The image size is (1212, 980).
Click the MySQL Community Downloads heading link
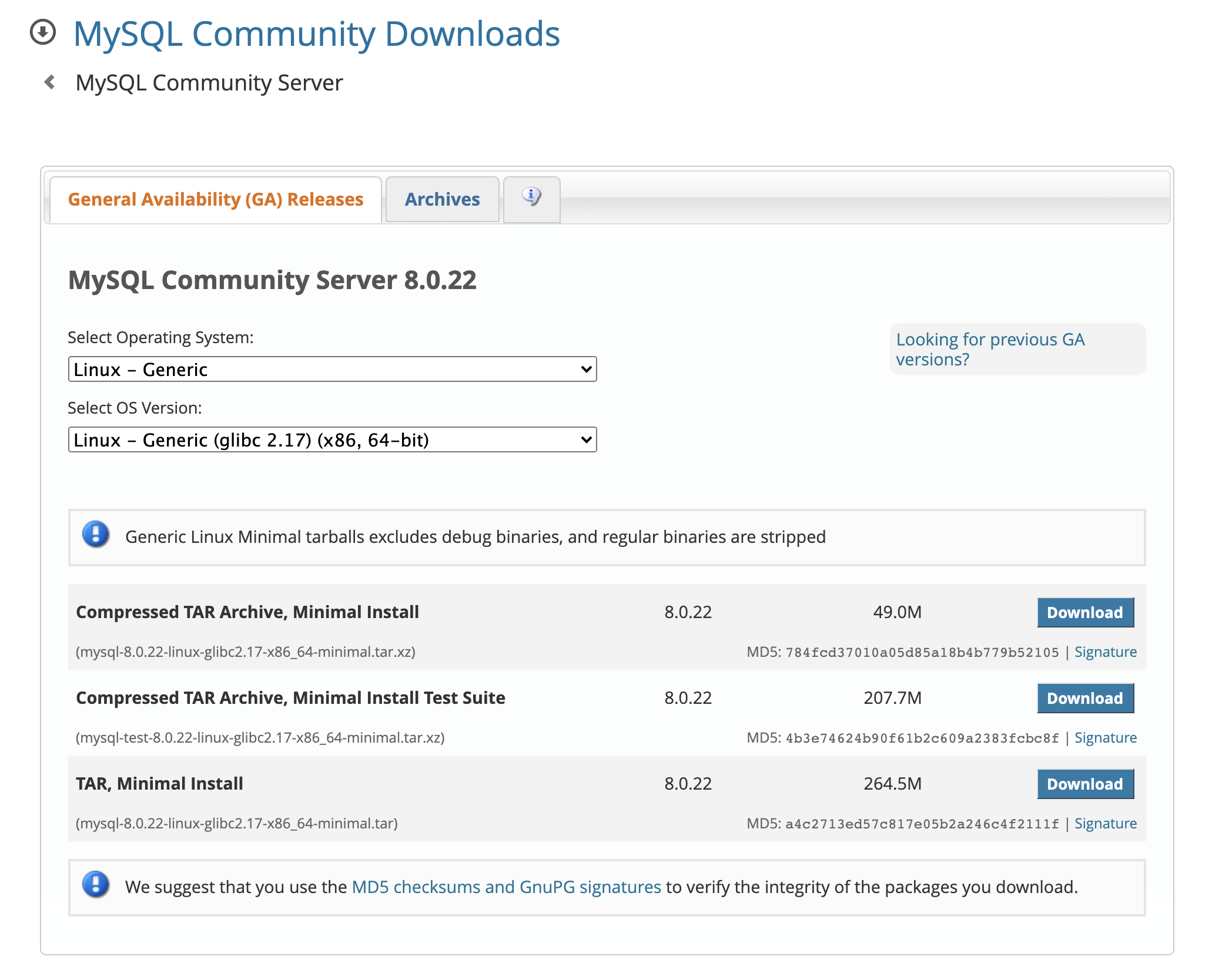[x=316, y=34]
